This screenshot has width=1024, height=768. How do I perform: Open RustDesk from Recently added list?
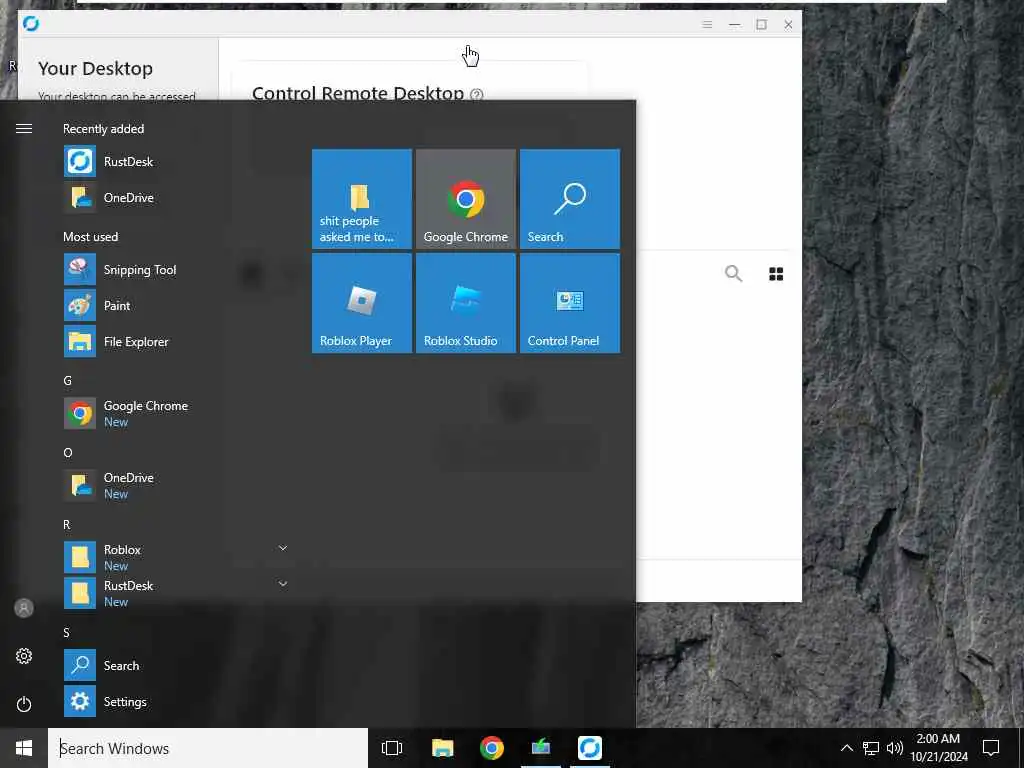coord(176,161)
